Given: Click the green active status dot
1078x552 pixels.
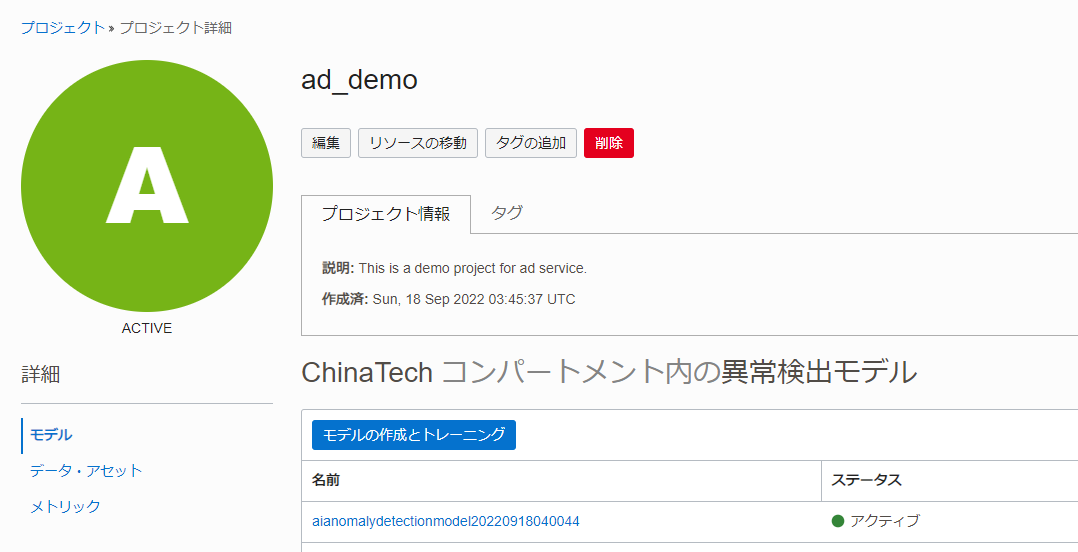Looking at the screenshot, I should pos(838,521).
